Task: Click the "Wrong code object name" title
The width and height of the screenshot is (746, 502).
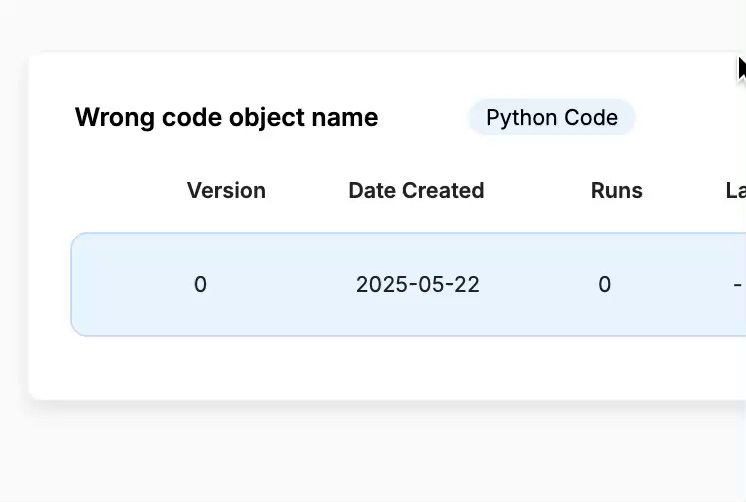Action: tap(226, 118)
